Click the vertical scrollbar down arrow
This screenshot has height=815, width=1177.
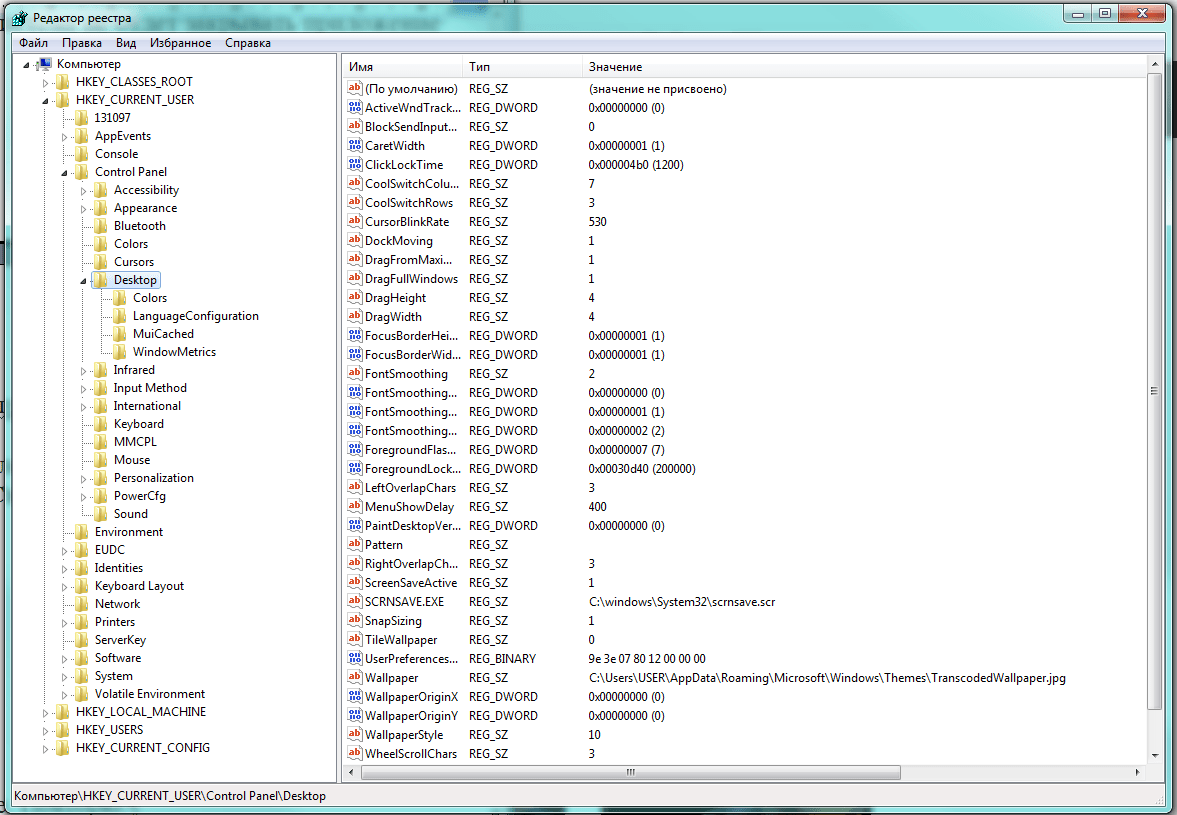point(1155,756)
